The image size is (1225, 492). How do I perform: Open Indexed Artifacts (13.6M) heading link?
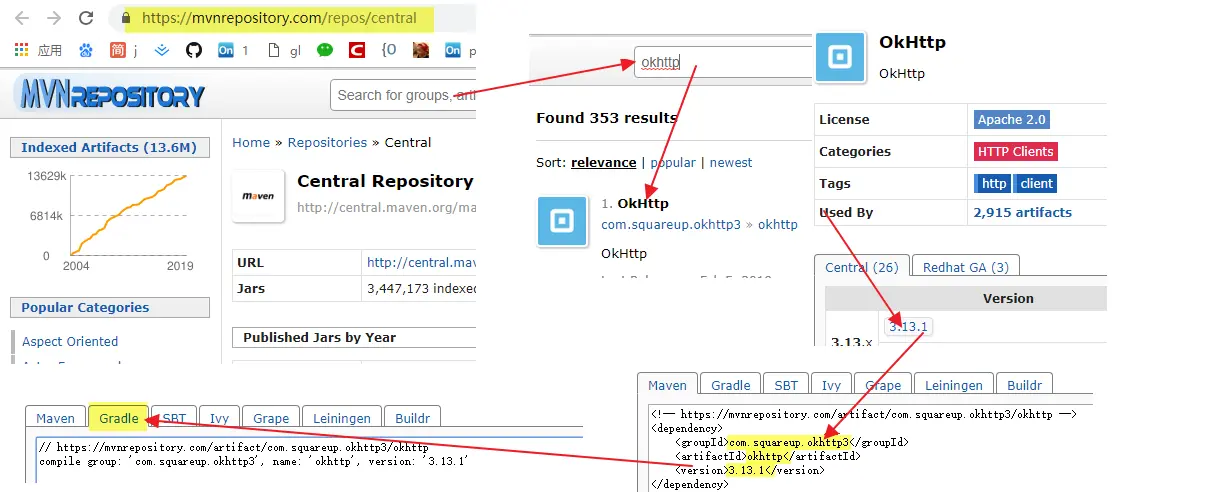pos(109,147)
